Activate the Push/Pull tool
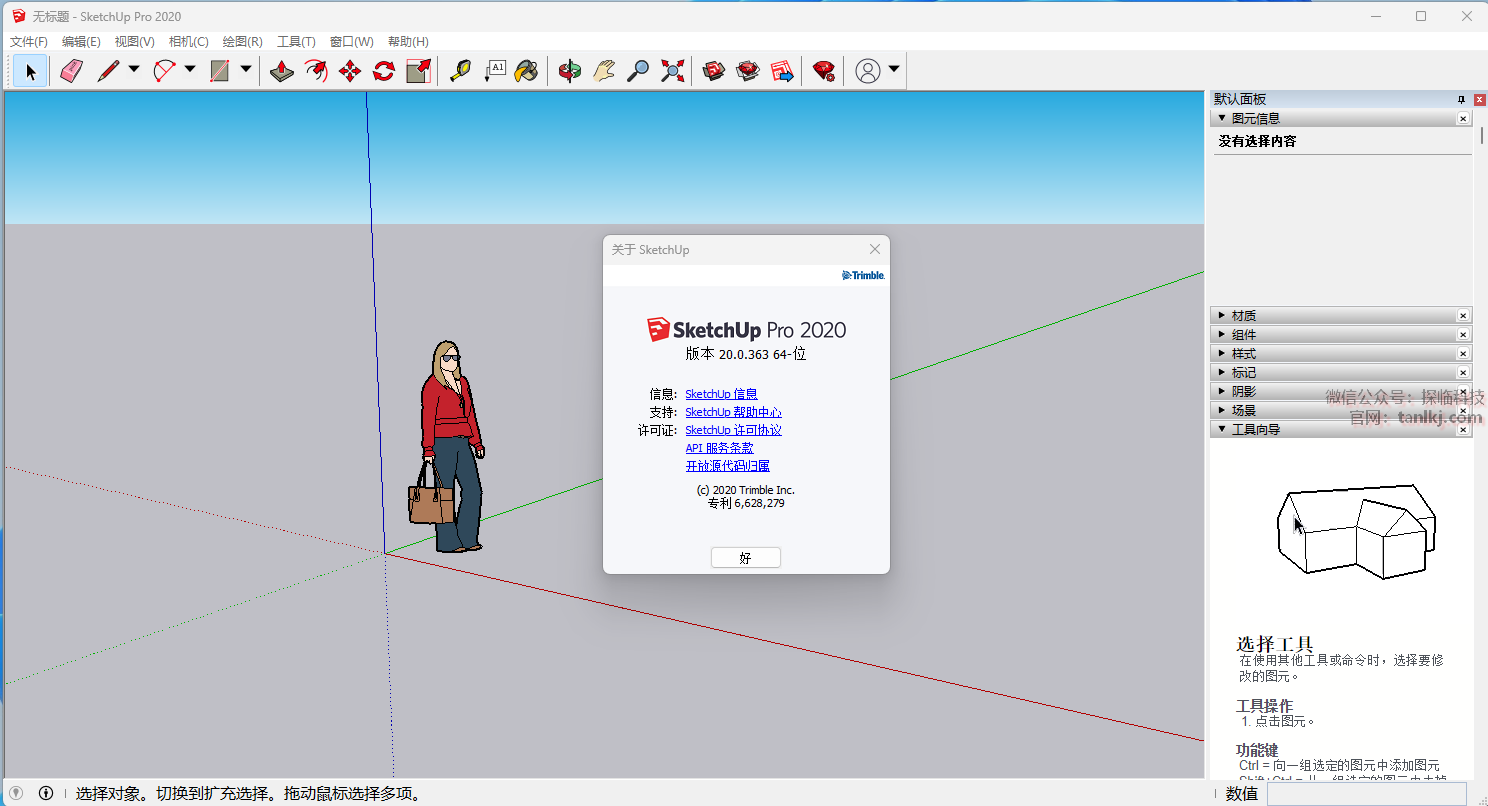The image size is (1488, 806). (282, 71)
